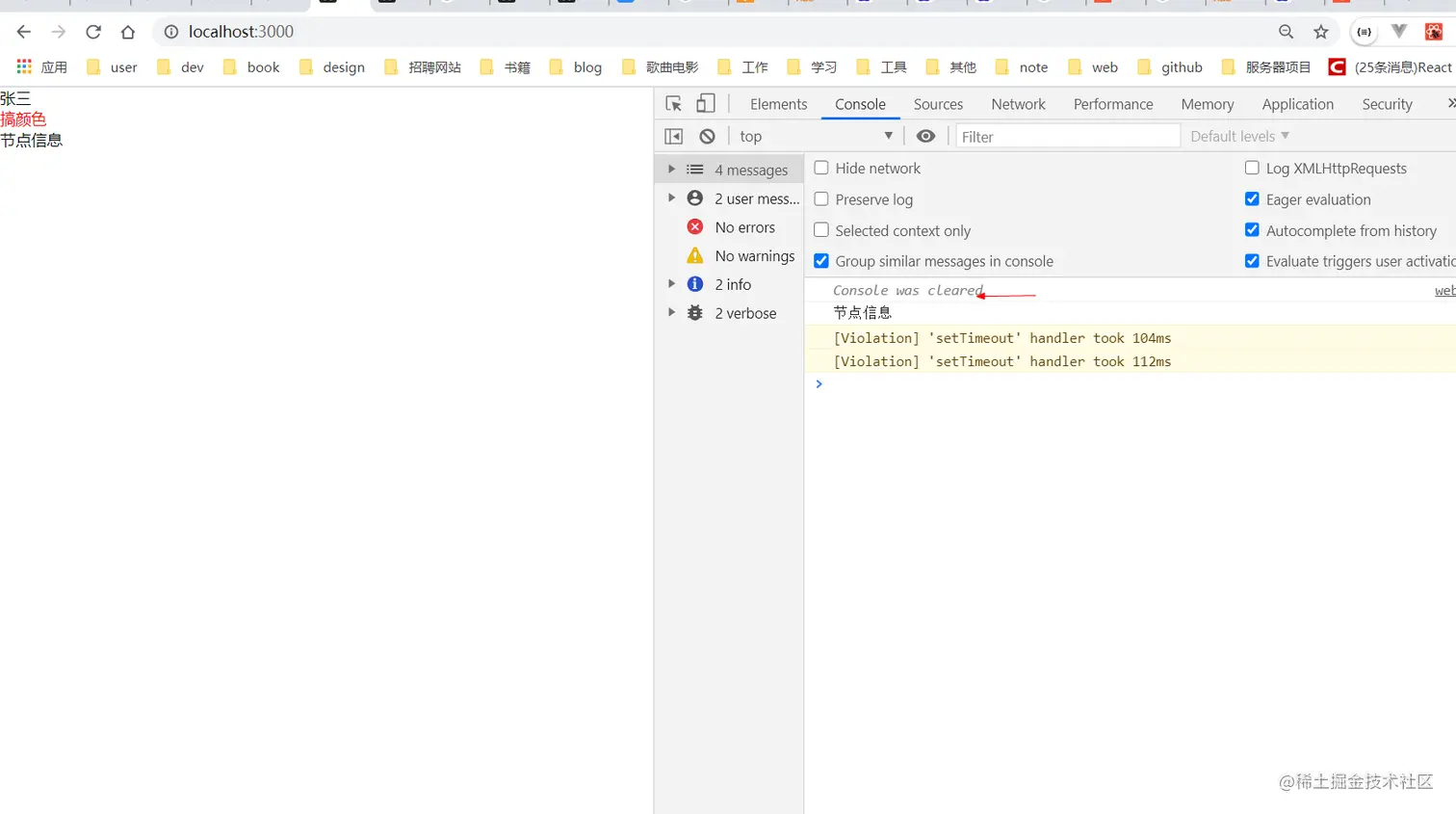Open the browser home page
This screenshot has height=814, width=1456.
[x=128, y=32]
